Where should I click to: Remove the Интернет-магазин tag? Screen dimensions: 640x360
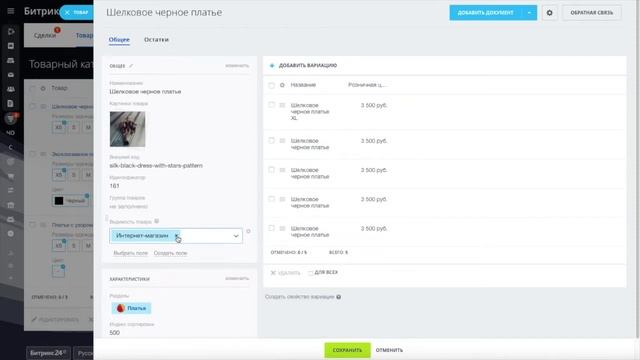(x=176, y=236)
